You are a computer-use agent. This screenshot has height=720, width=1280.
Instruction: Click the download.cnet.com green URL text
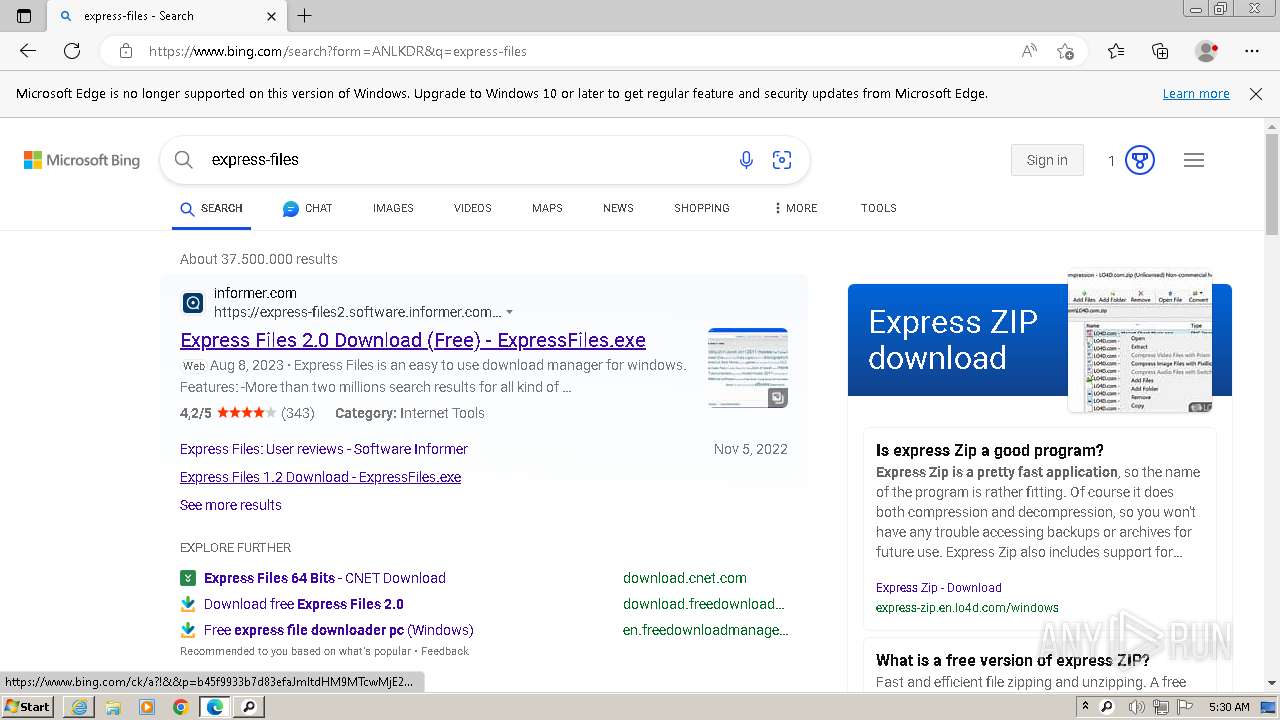(x=685, y=578)
